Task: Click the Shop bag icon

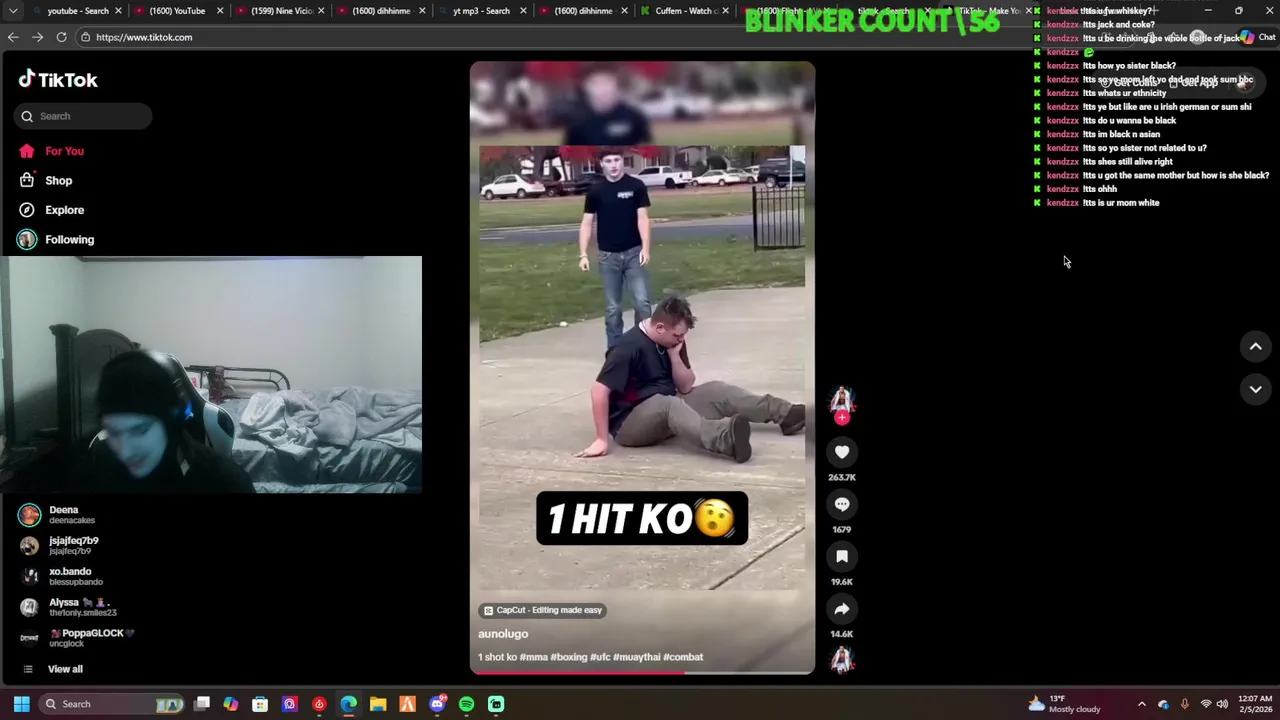Action: (x=27, y=180)
